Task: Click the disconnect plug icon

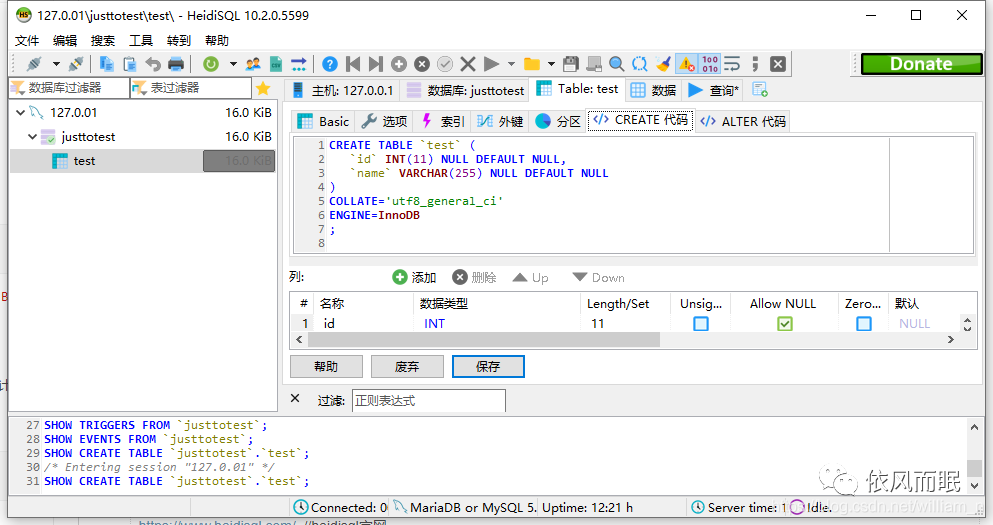Action: tap(76, 64)
